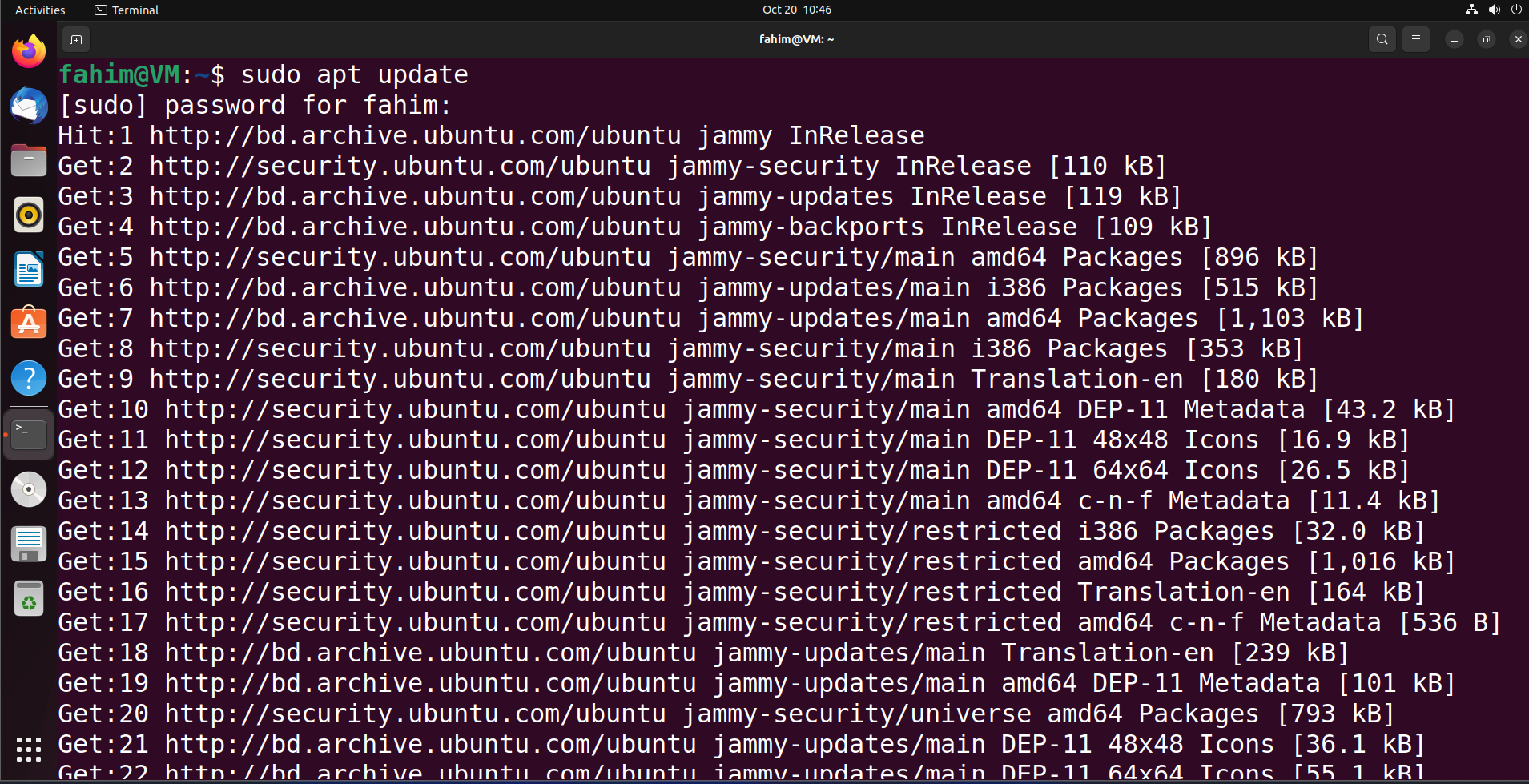The width and height of the screenshot is (1529, 784).
Task: Open the disc drive icon in dock
Action: [x=29, y=489]
